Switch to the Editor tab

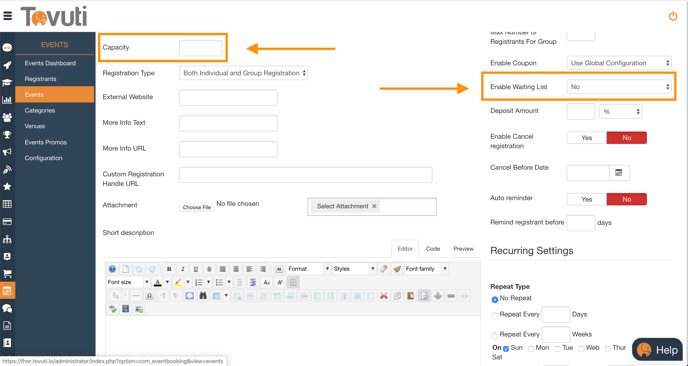pyautogui.click(x=405, y=248)
